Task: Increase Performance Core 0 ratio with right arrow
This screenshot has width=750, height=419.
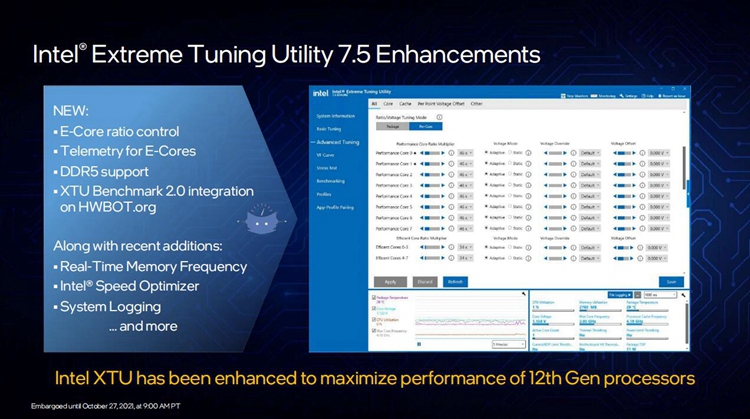Action: point(443,153)
